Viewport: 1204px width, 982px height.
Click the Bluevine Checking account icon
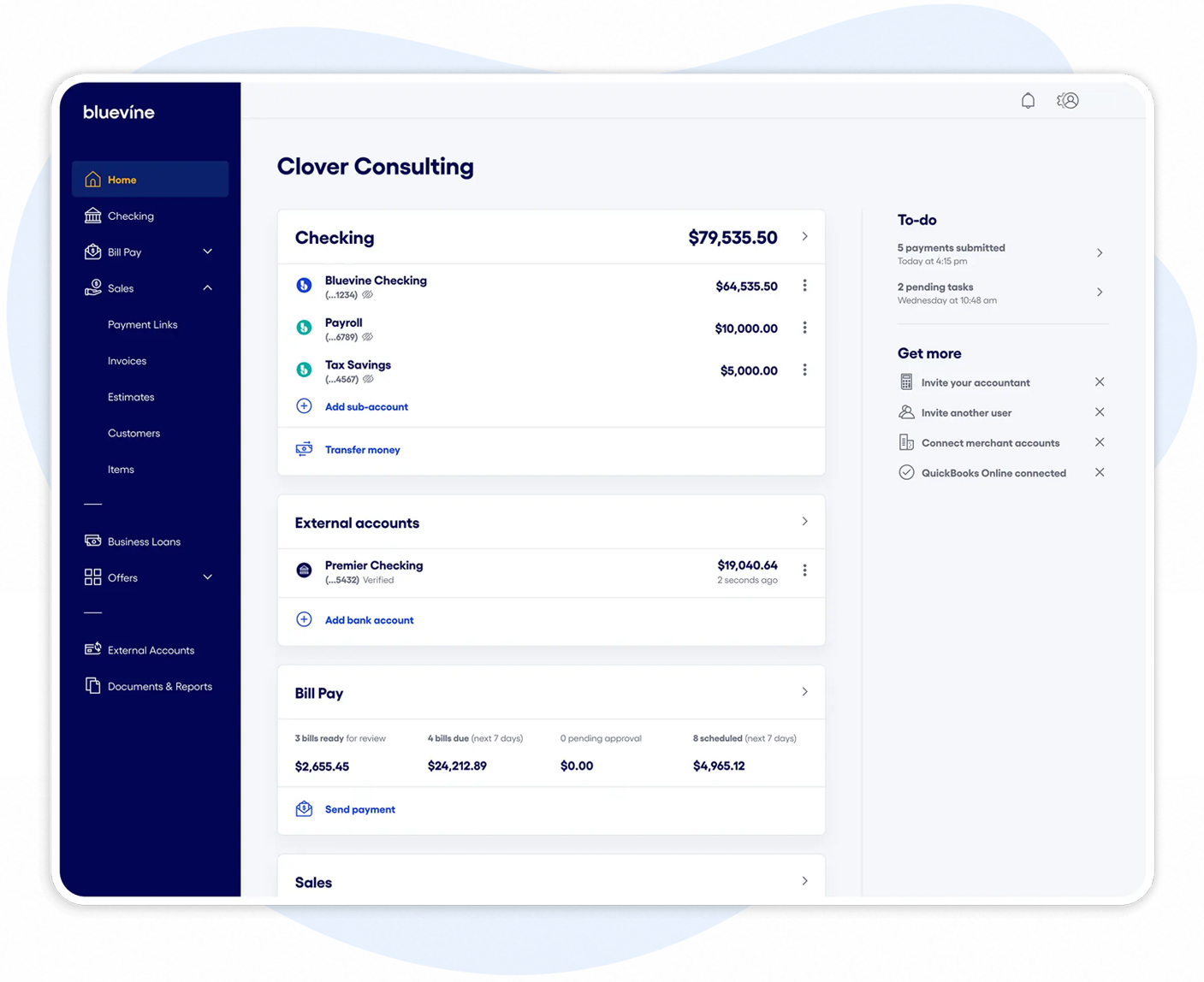(x=304, y=286)
